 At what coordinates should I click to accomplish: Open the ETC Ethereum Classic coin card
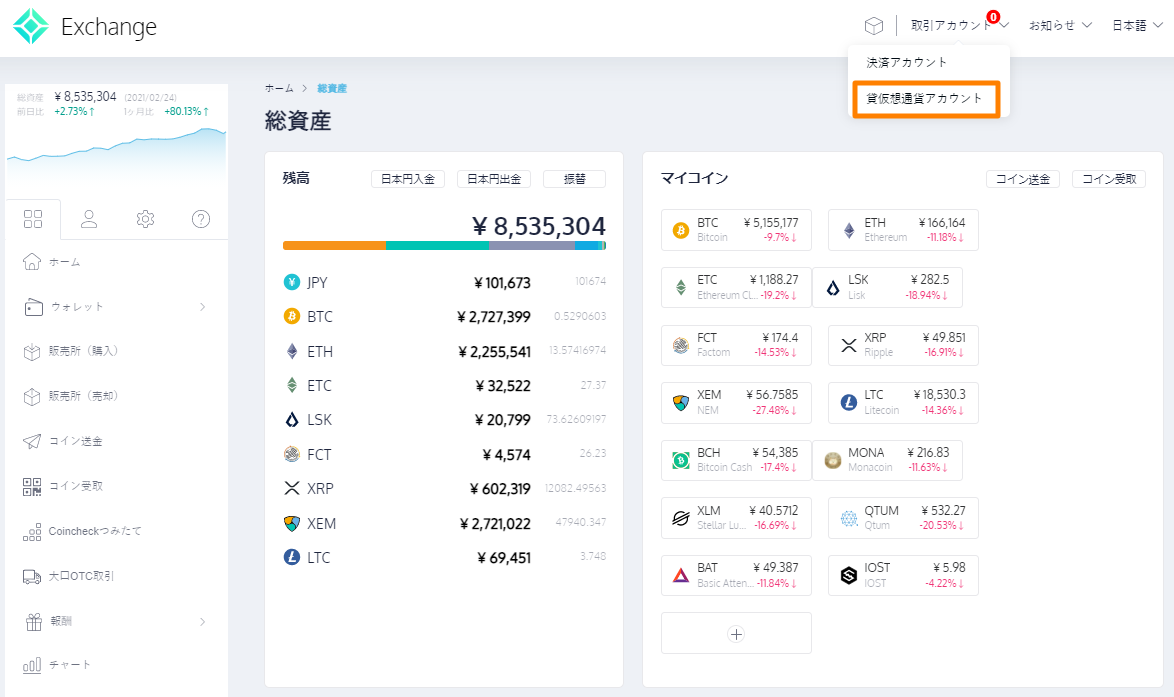736,287
